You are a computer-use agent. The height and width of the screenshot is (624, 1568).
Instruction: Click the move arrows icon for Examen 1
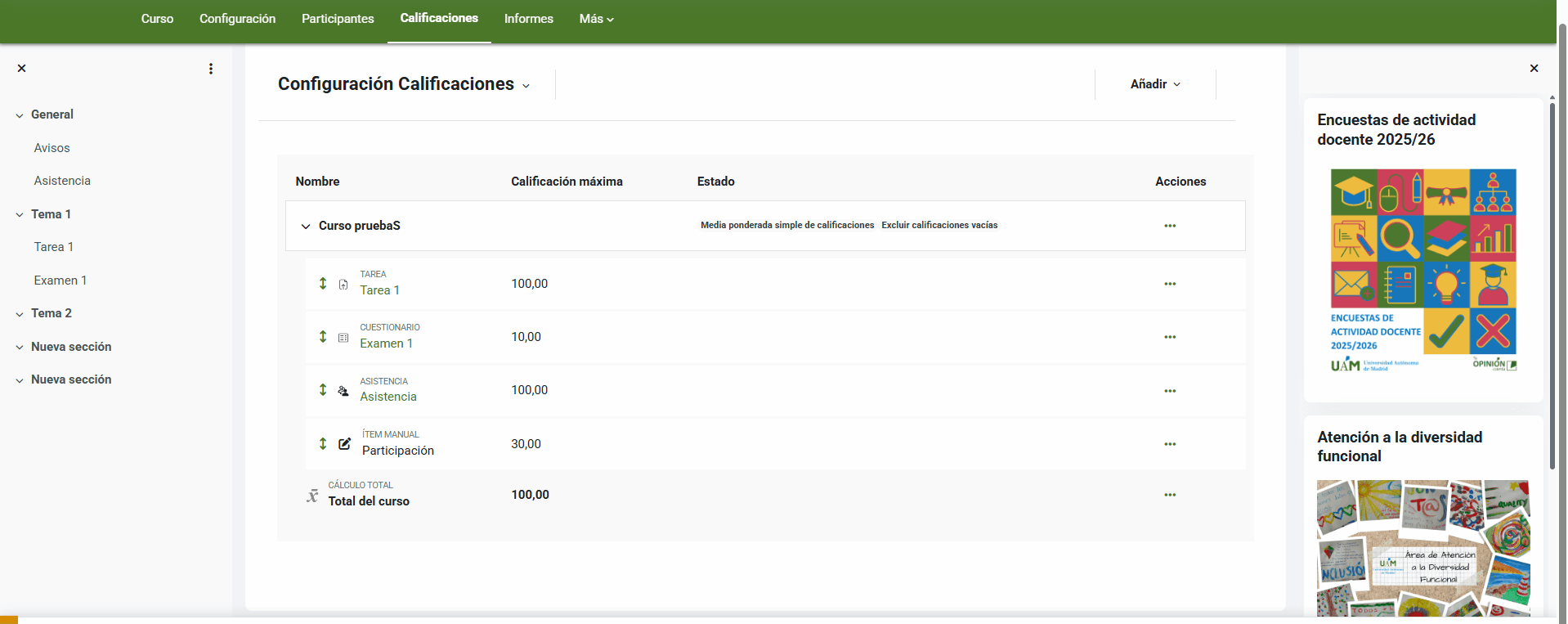[323, 336]
